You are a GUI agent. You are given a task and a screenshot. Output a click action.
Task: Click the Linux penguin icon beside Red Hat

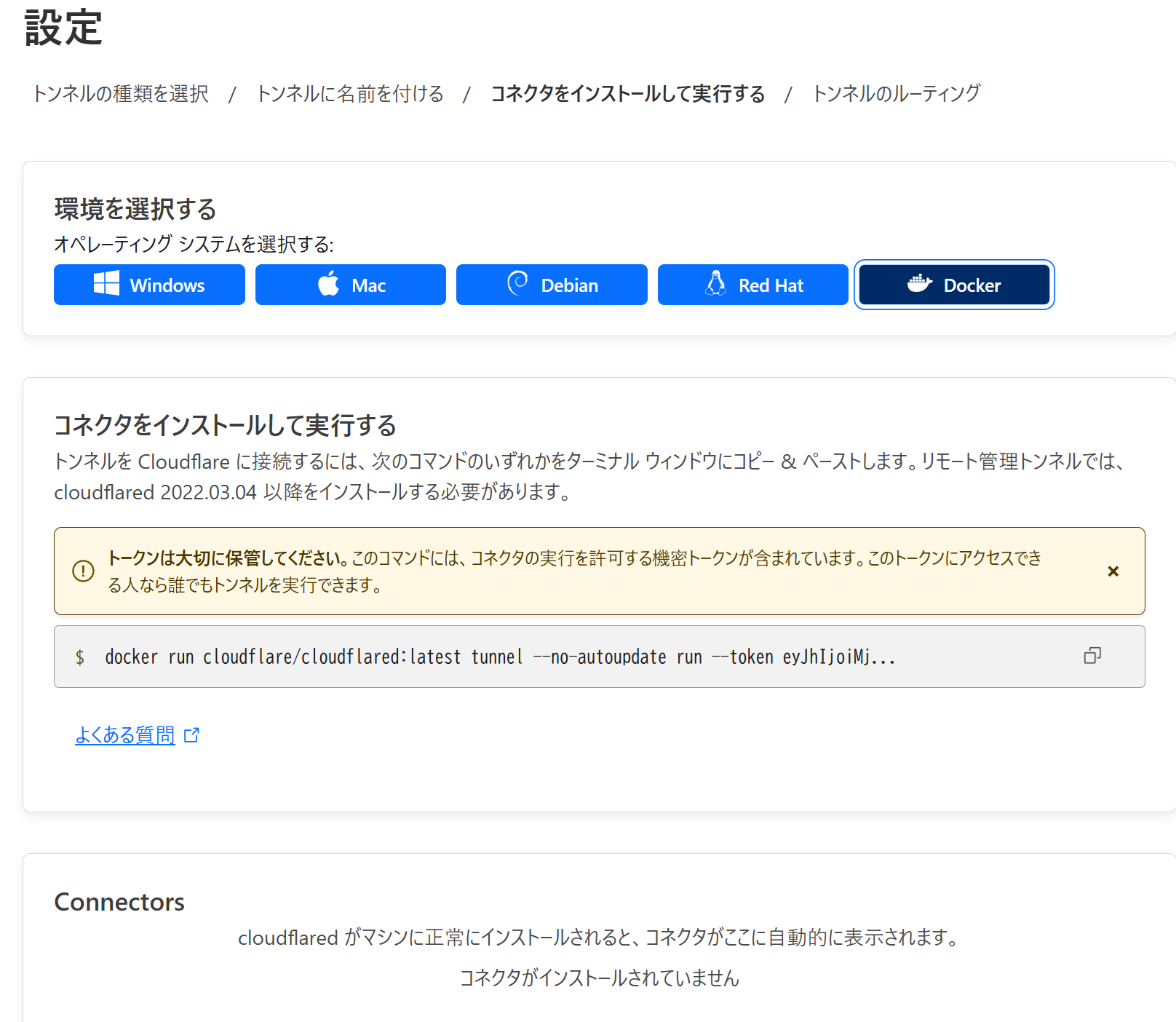716,285
